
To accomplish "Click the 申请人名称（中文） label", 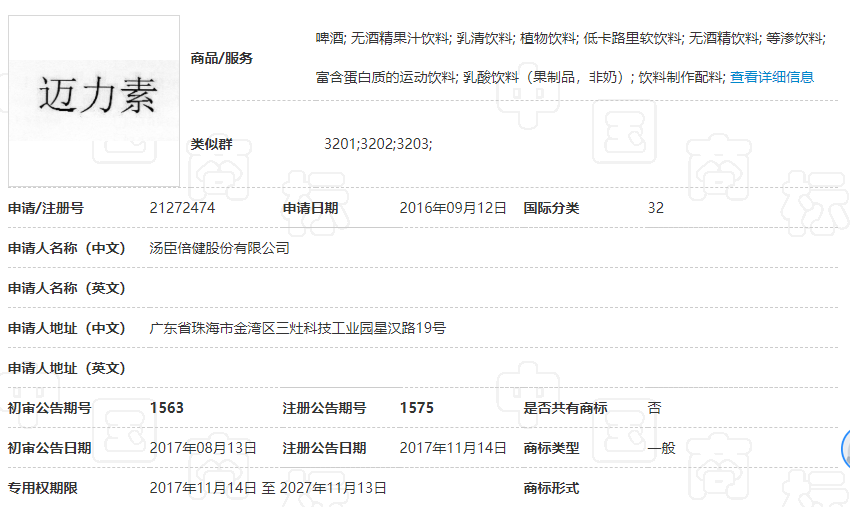I will pyautogui.click(x=67, y=248).
